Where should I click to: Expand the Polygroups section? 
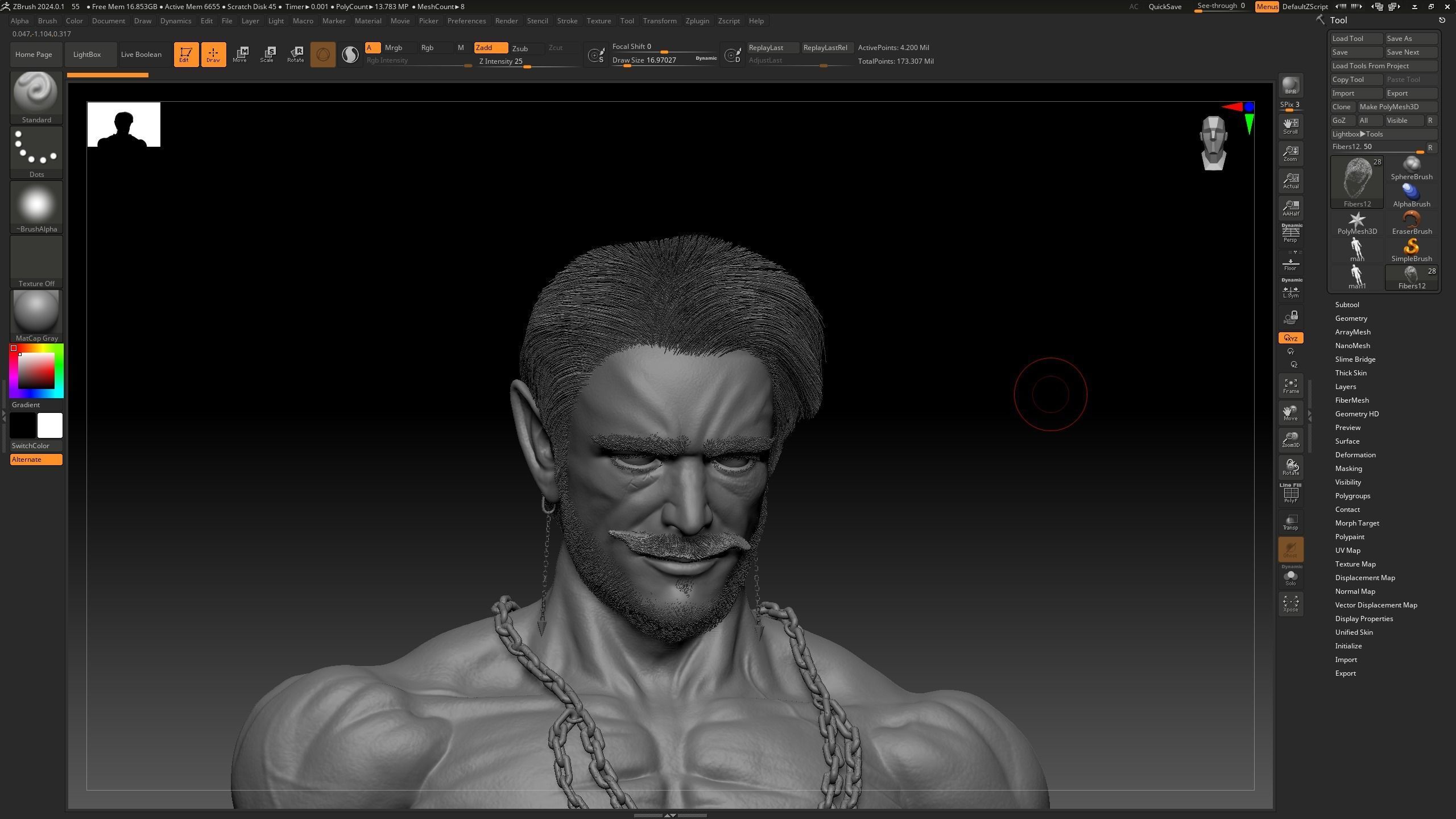[1352, 496]
